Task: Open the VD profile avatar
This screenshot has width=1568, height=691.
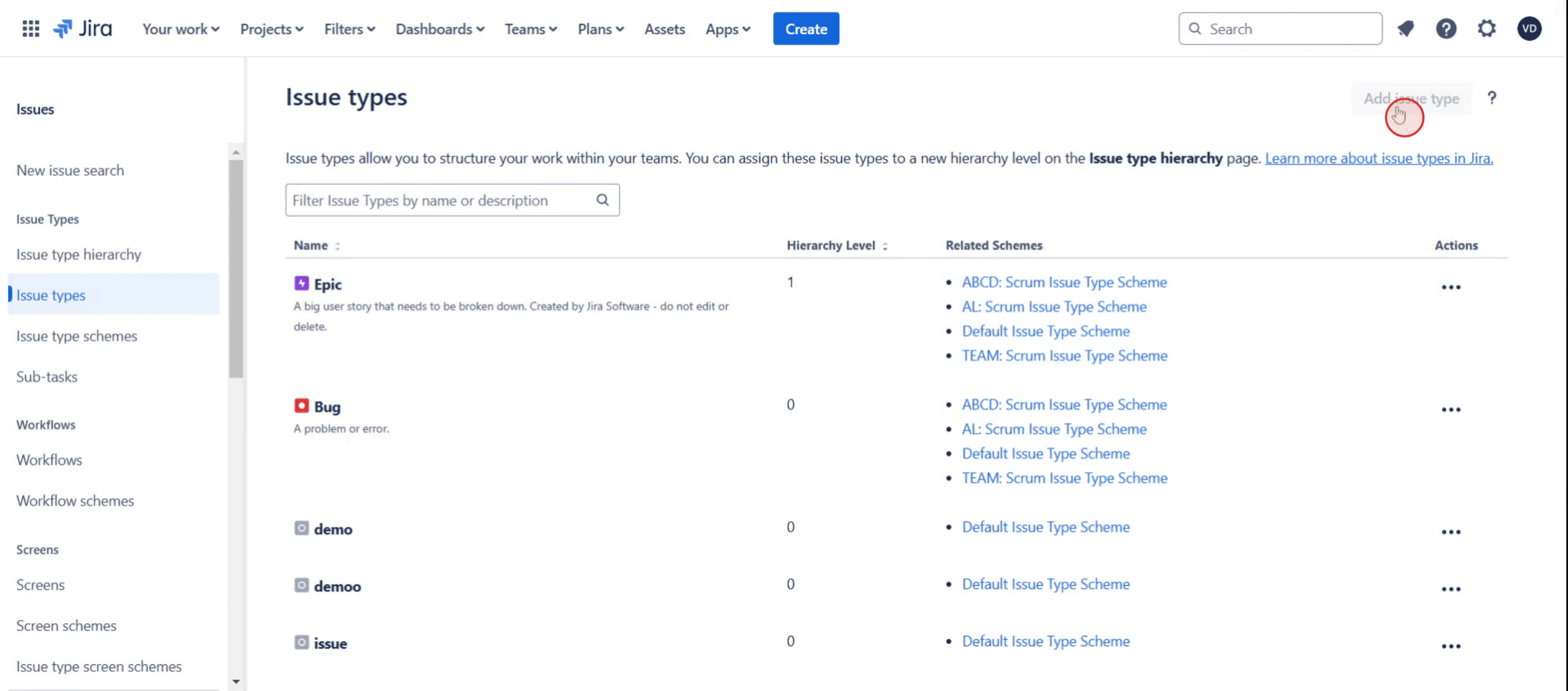Action: click(x=1528, y=29)
